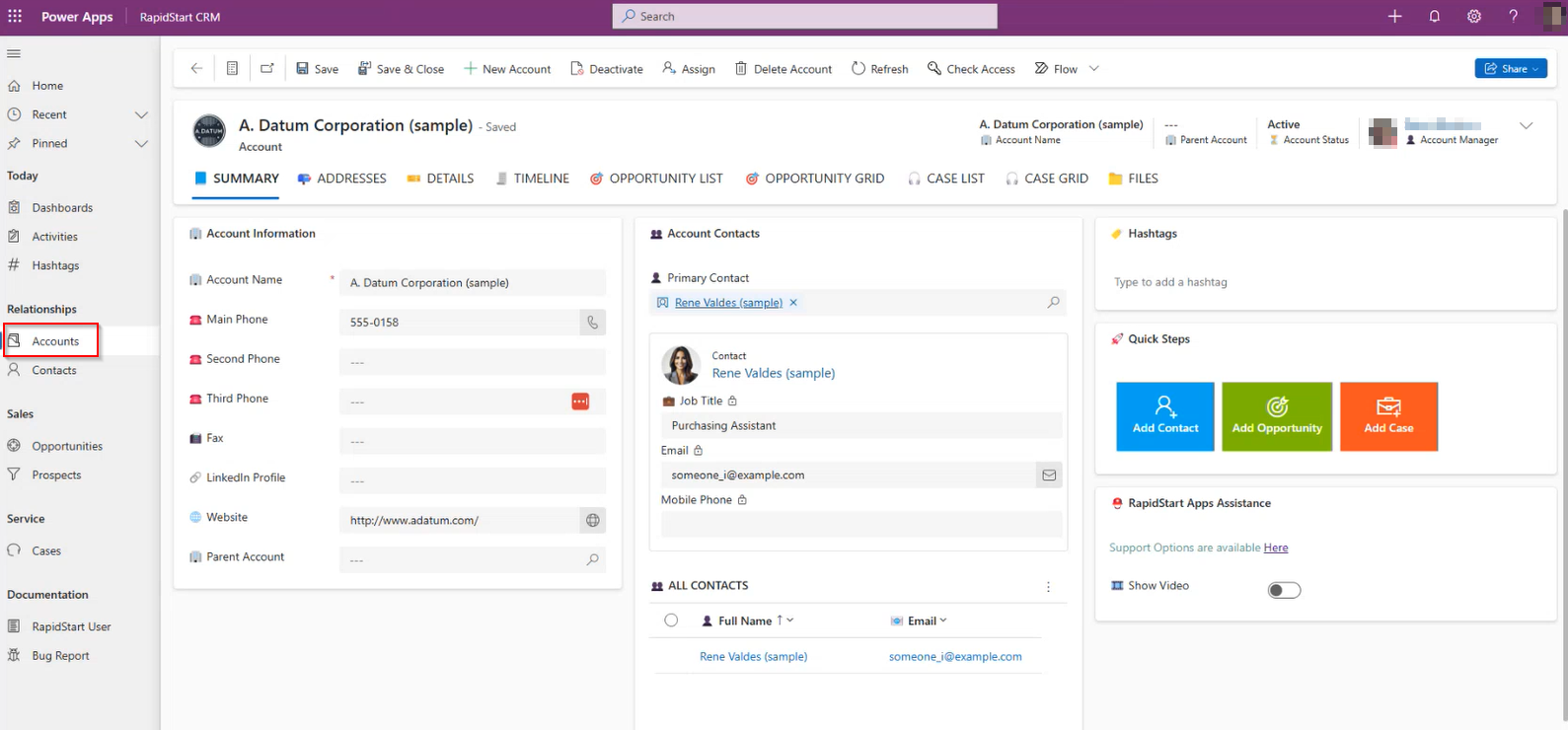Click the Parent Account lookup search icon
The width and height of the screenshot is (1568, 730).
coord(592,559)
